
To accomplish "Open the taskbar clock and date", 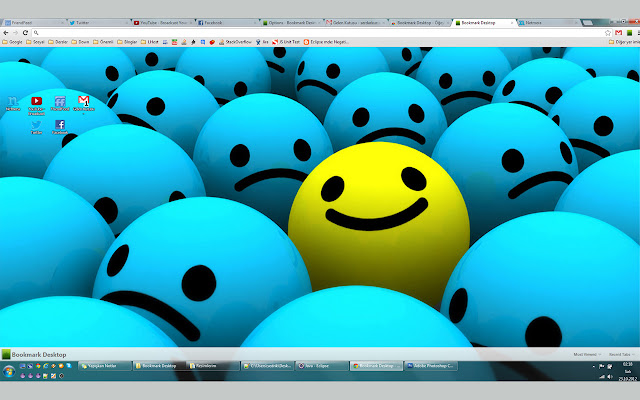I will [x=628, y=371].
